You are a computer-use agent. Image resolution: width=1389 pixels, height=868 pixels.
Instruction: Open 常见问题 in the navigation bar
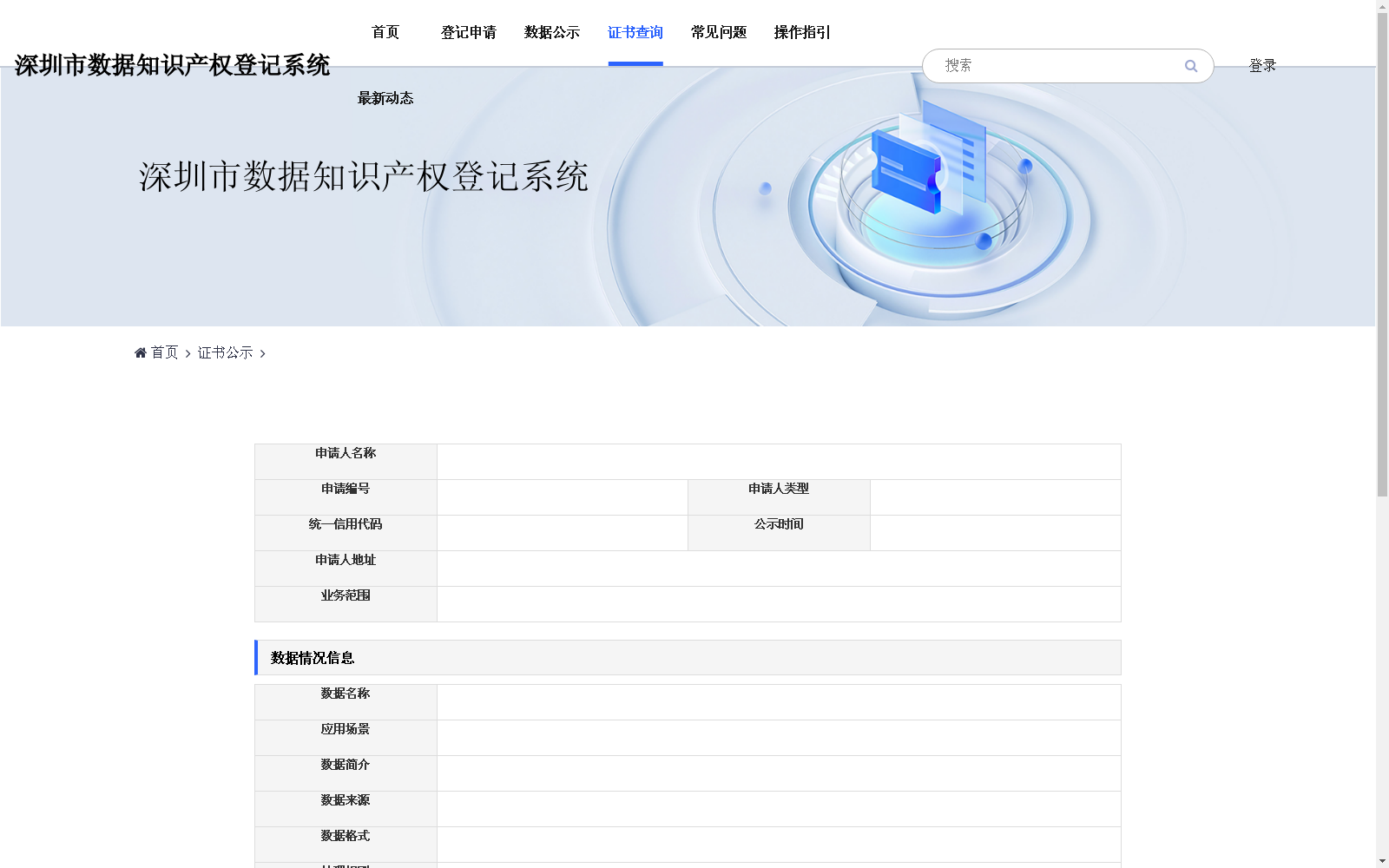(x=719, y=33)
